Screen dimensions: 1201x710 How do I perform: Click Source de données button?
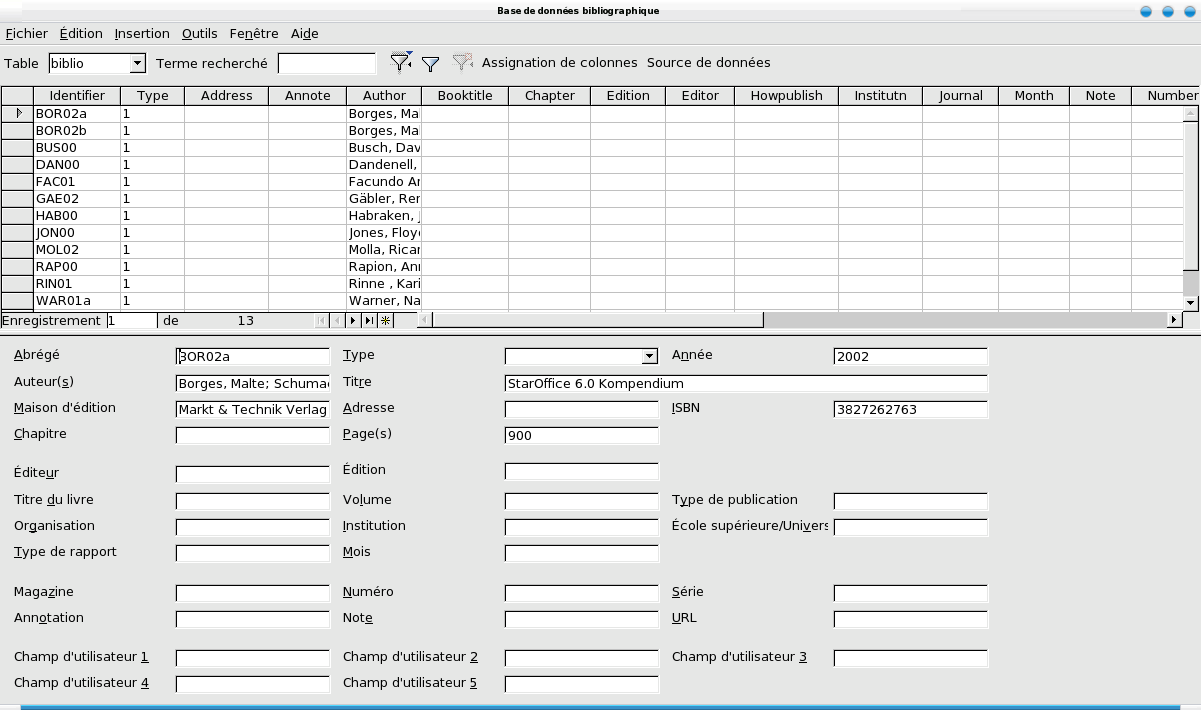click(708, 63)
